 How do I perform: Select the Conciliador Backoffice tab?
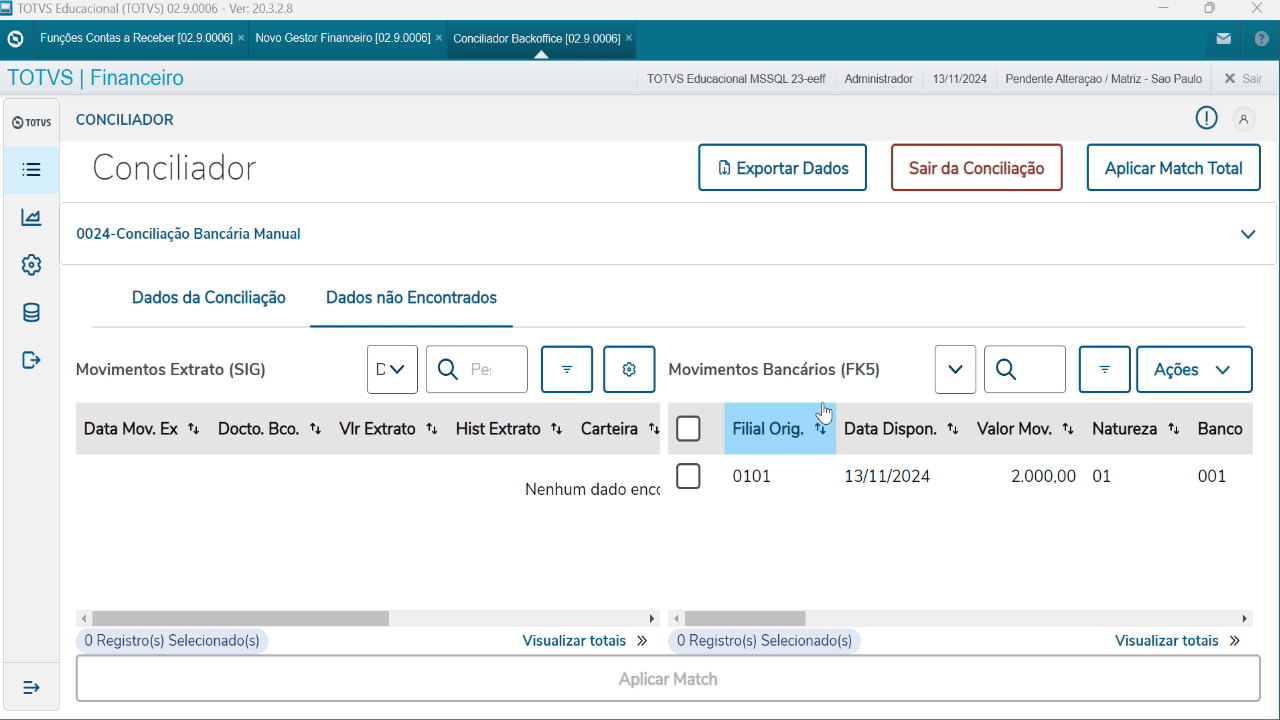point(537,38)
